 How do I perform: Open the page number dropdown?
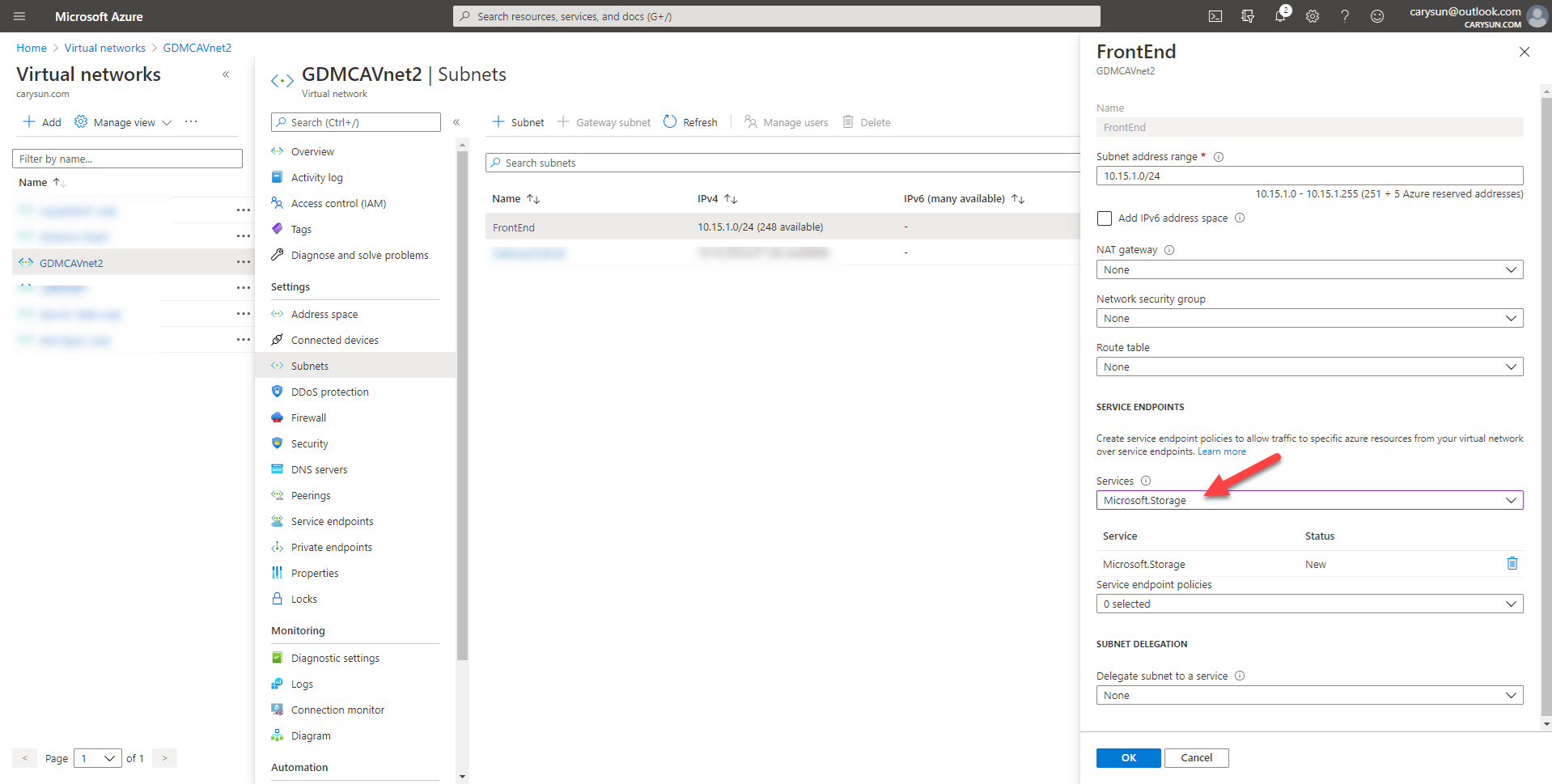[x=98, y=758]
